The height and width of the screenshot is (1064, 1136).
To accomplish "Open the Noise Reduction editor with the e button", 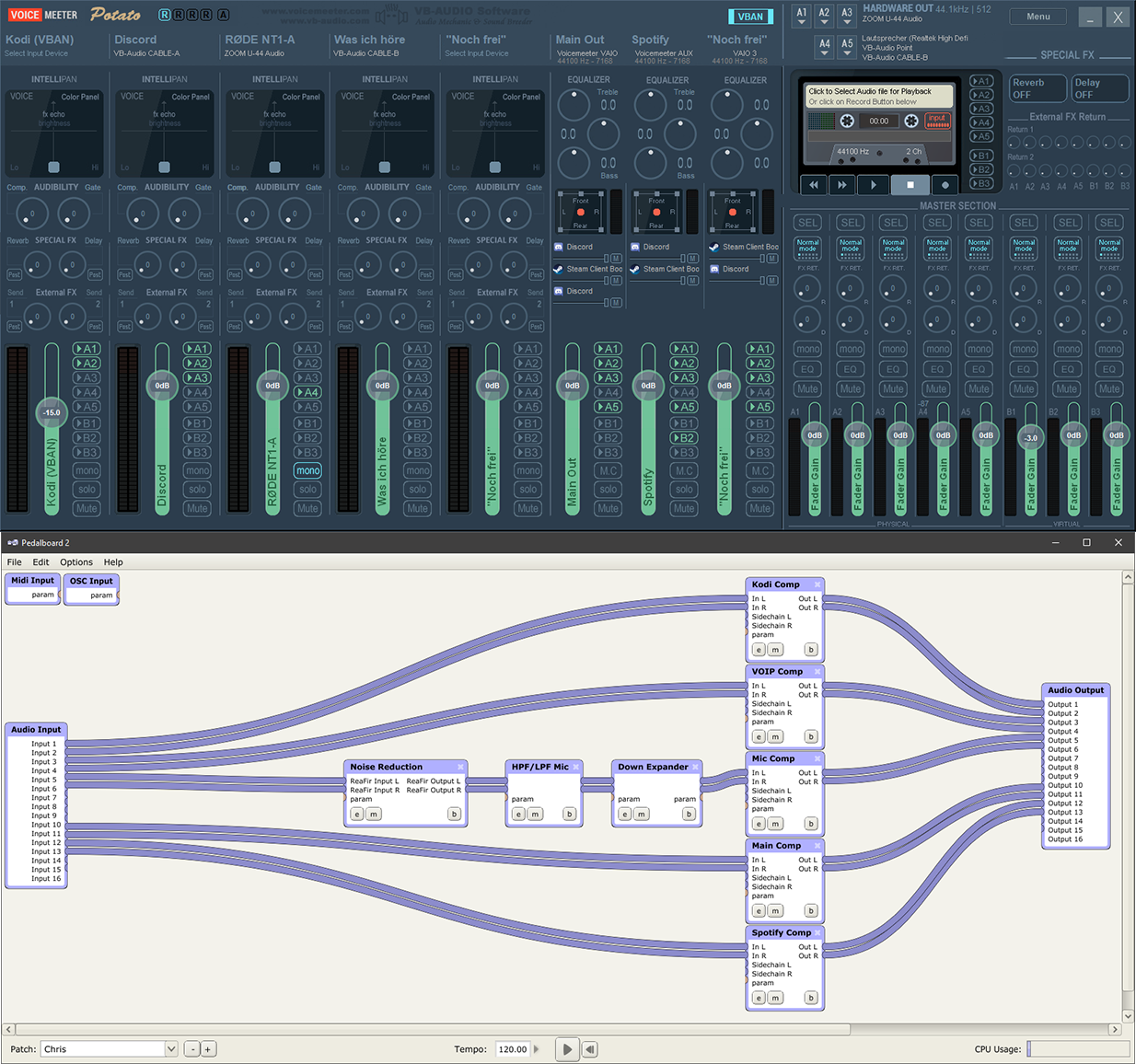I will point(357,814).
